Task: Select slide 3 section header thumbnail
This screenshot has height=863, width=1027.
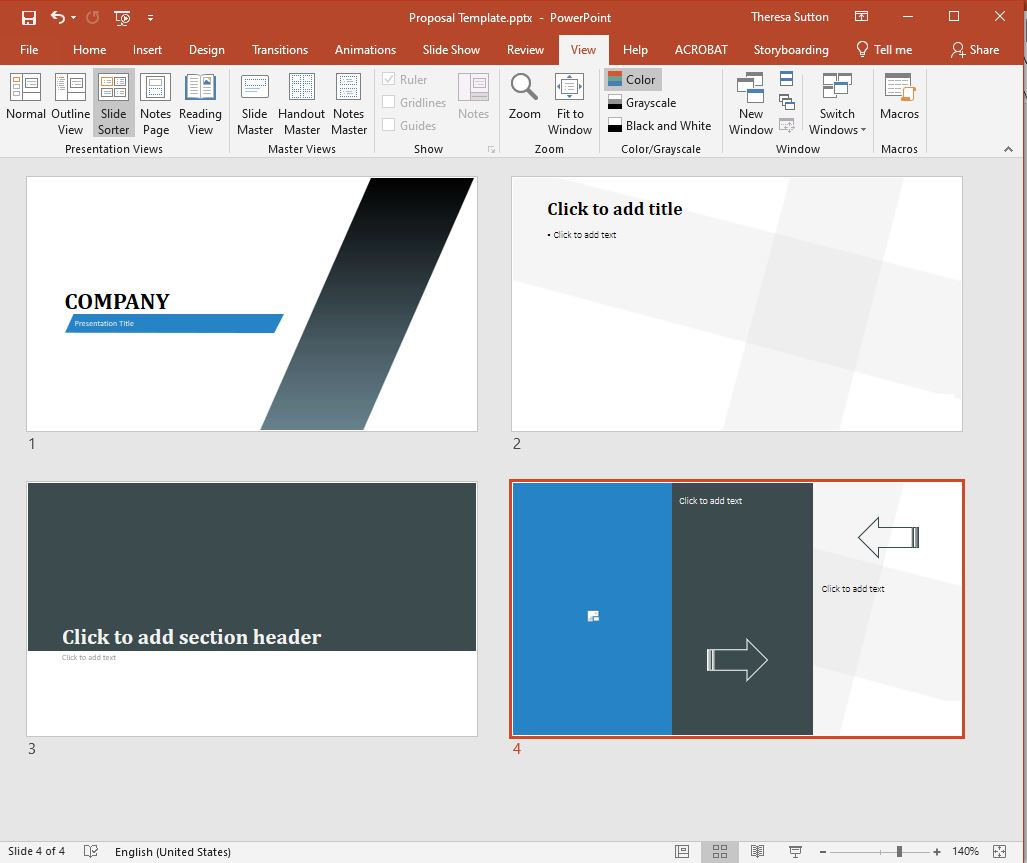Action: [x=252, y=609]
